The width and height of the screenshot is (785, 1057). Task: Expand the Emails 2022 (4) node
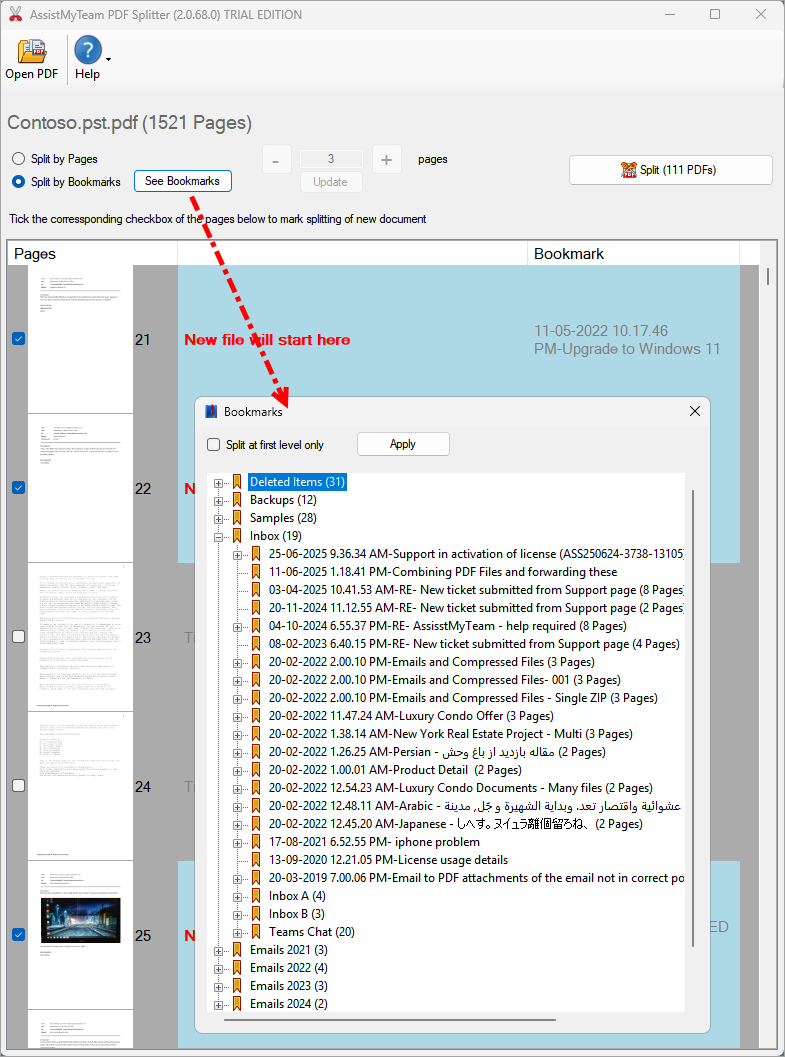pyautogui.click(x=219, y=968)
